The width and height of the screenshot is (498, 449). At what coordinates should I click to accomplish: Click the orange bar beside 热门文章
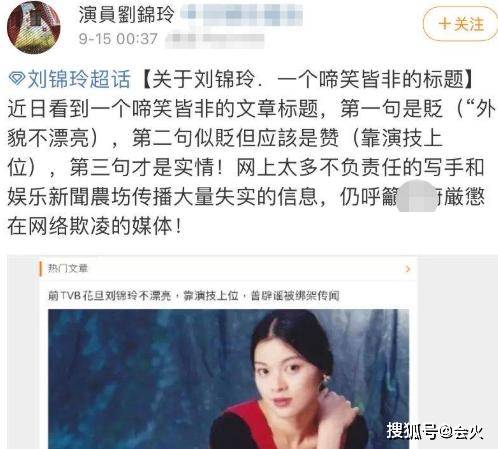click(40, 269)
